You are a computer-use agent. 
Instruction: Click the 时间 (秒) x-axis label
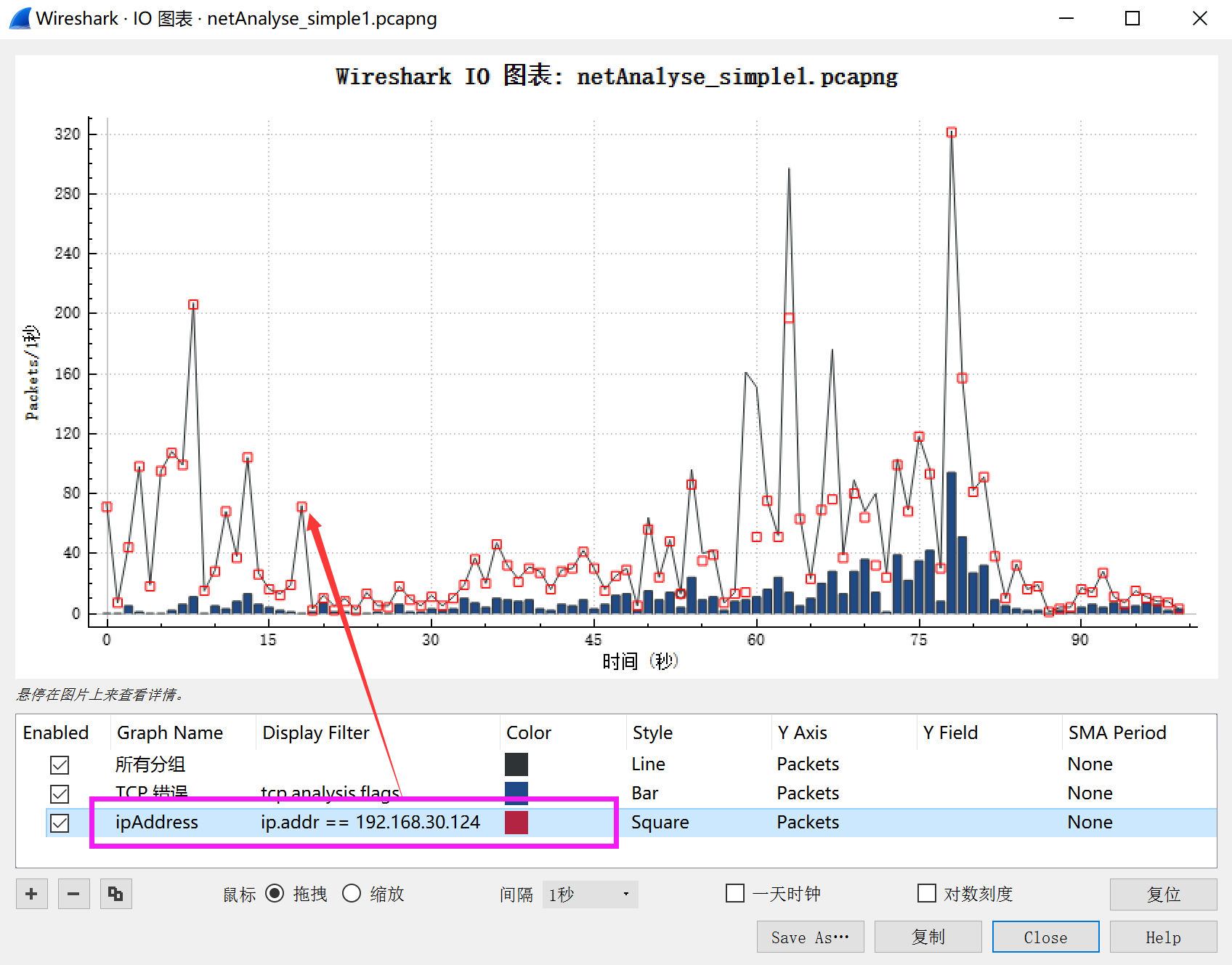tap(640, 661)
